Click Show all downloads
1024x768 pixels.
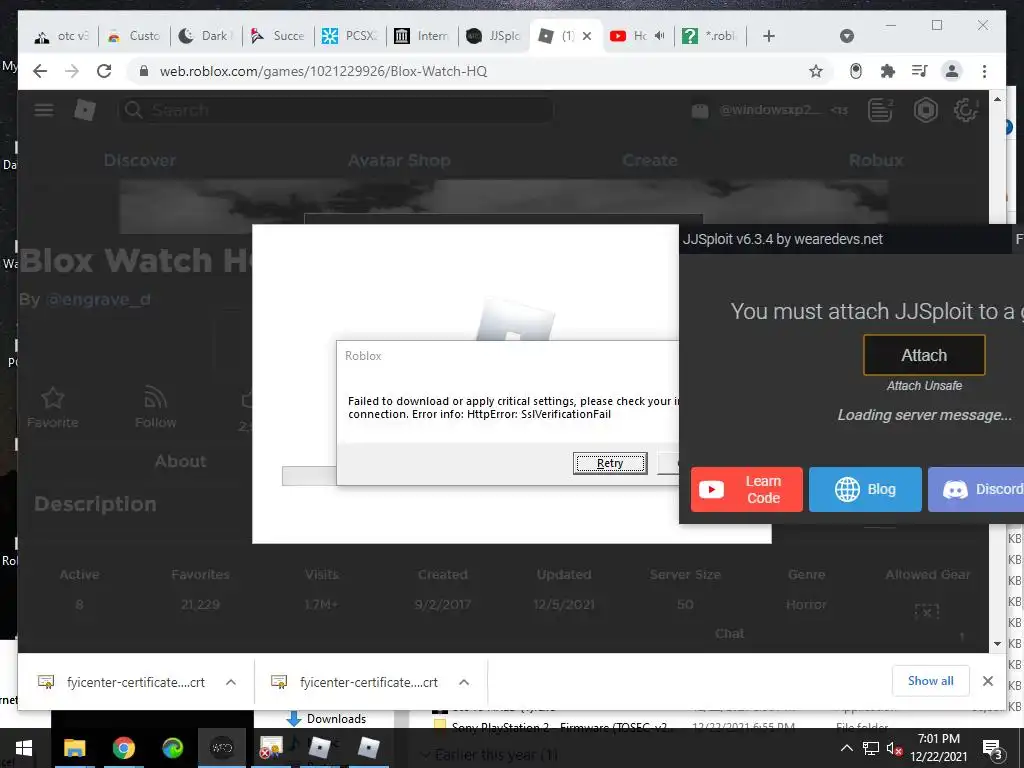tap(931, 681)
